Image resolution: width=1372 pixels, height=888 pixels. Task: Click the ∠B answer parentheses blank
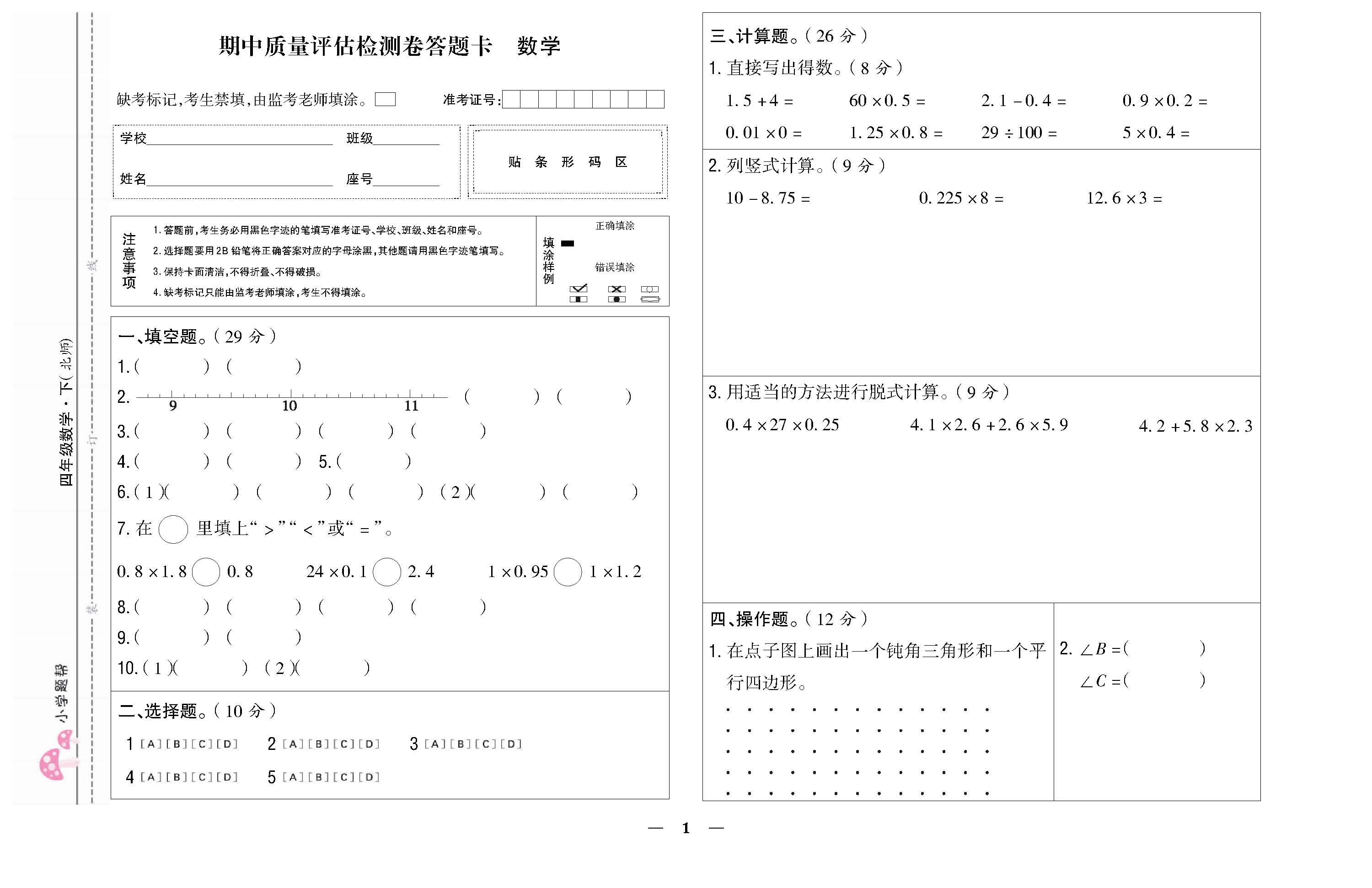pos(1164,649)
